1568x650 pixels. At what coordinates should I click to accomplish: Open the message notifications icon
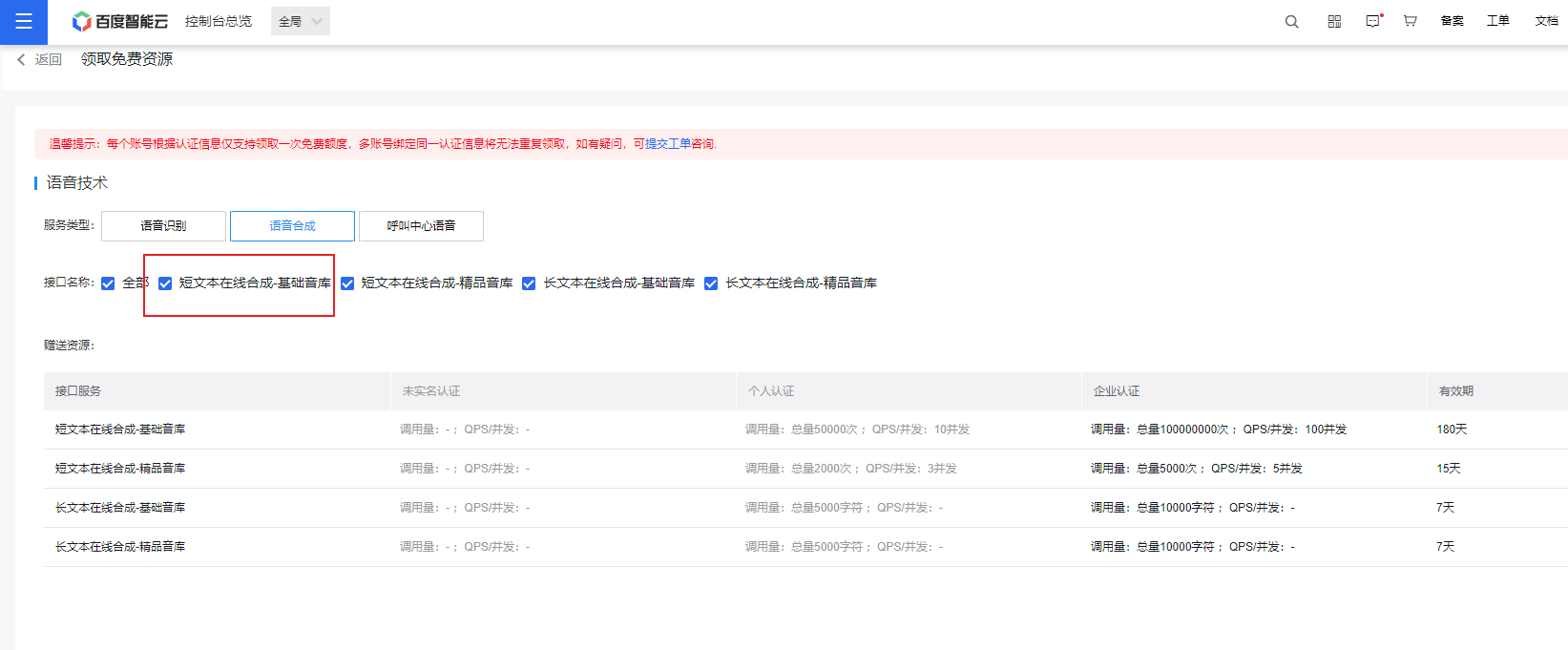click(1372, 21)
